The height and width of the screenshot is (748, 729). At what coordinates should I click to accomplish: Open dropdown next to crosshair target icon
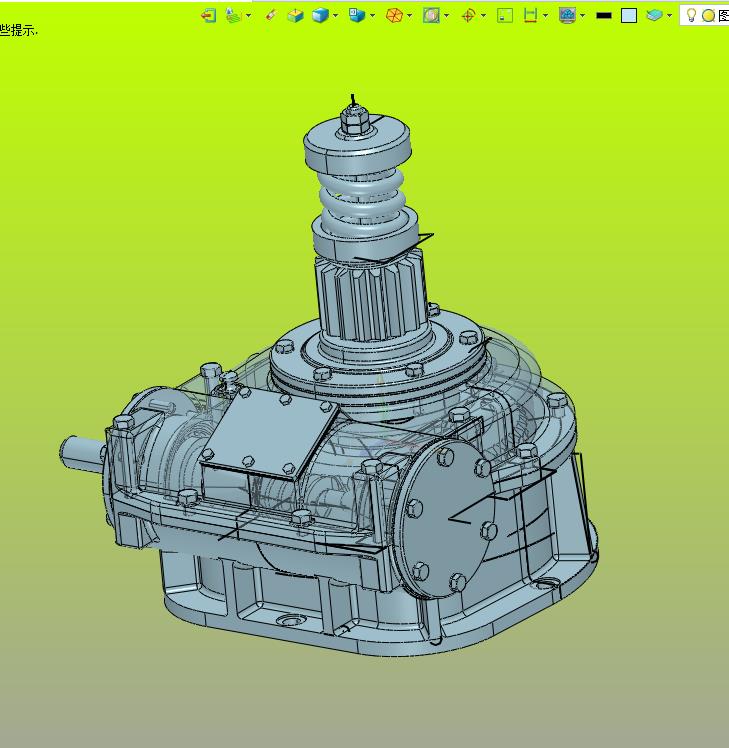(x=484, y=16)
